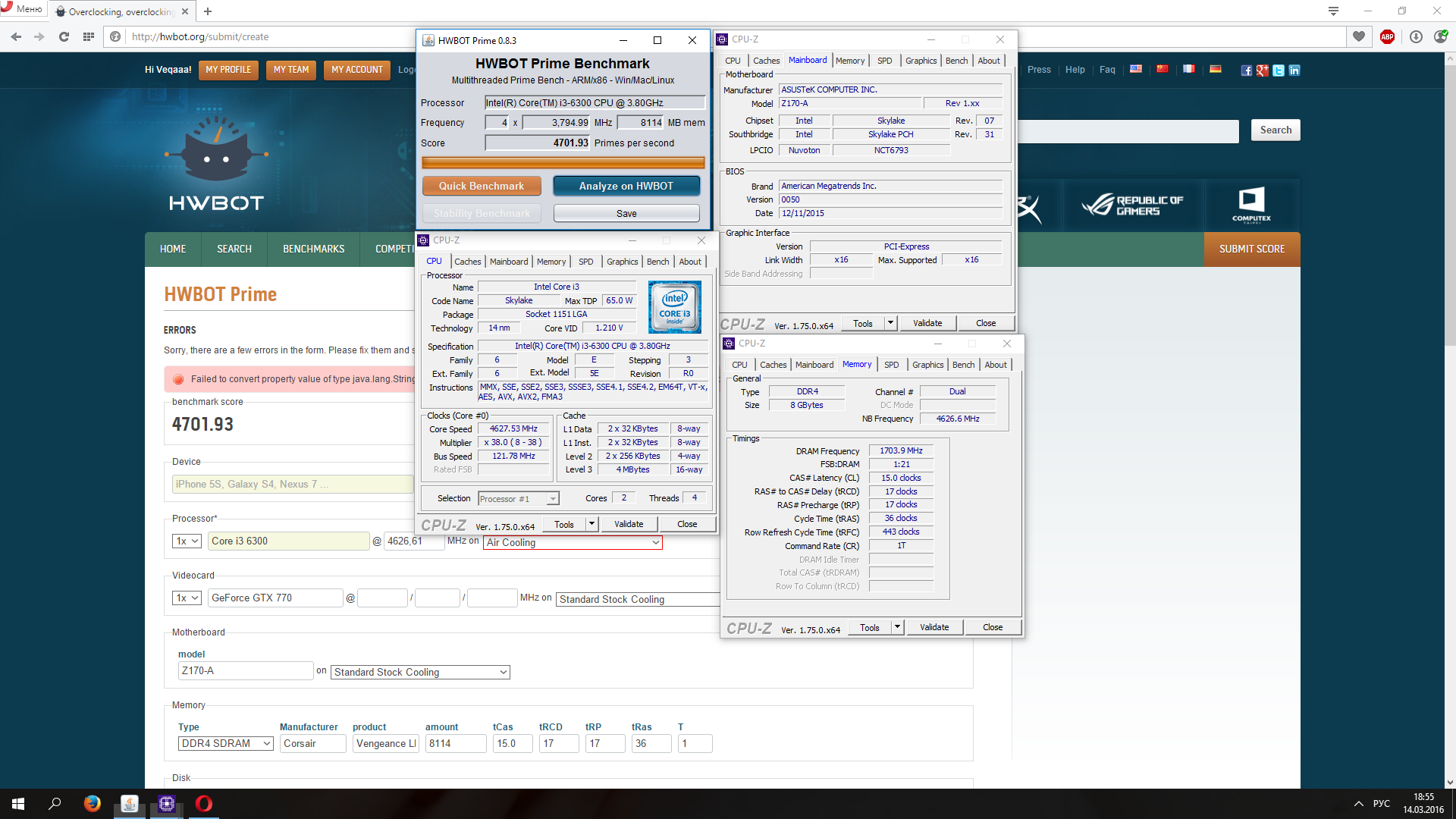Open the ABP adblock extension icon

tap(1387, 36)
